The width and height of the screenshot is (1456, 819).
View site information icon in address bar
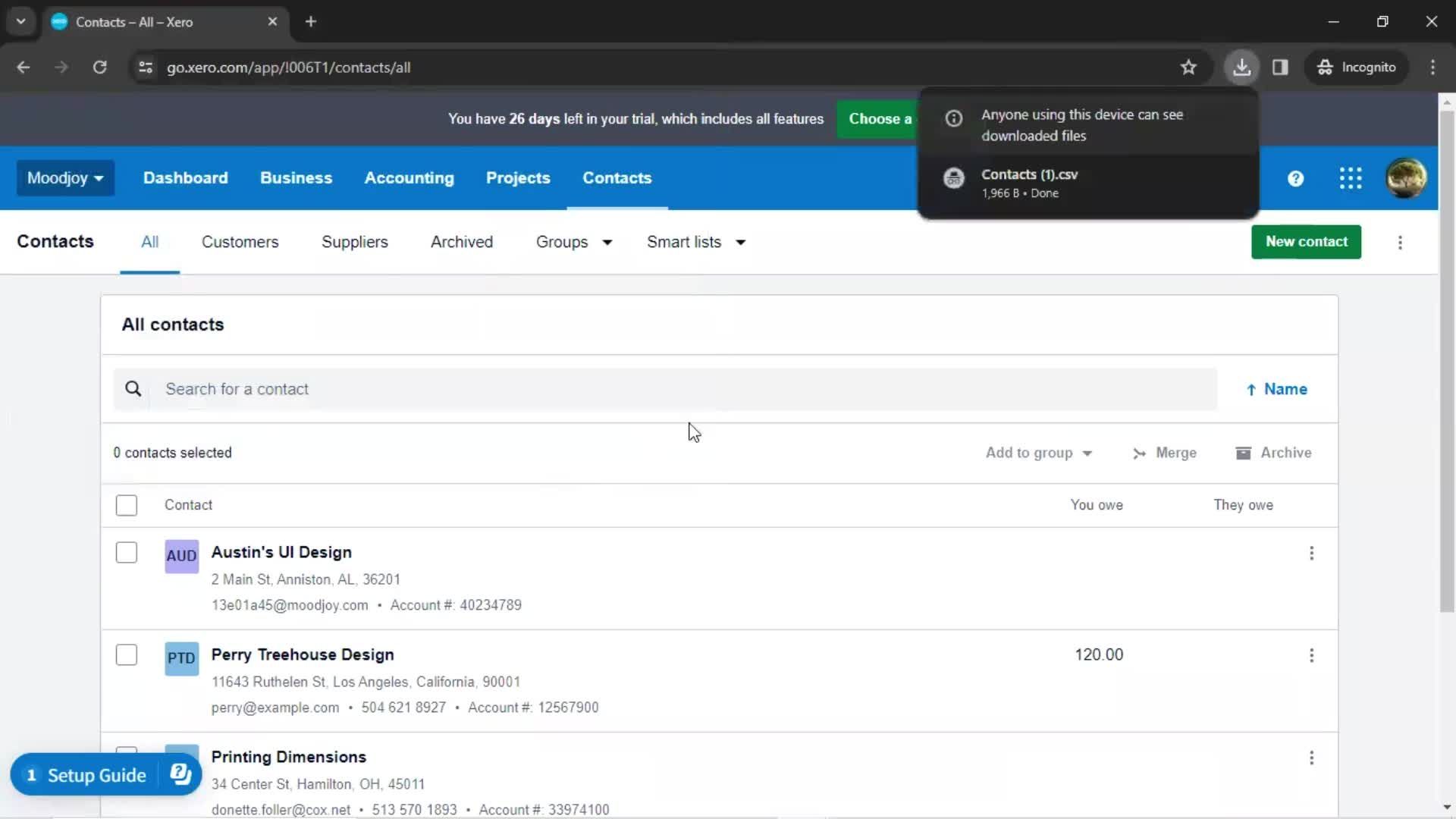(145, 67)
